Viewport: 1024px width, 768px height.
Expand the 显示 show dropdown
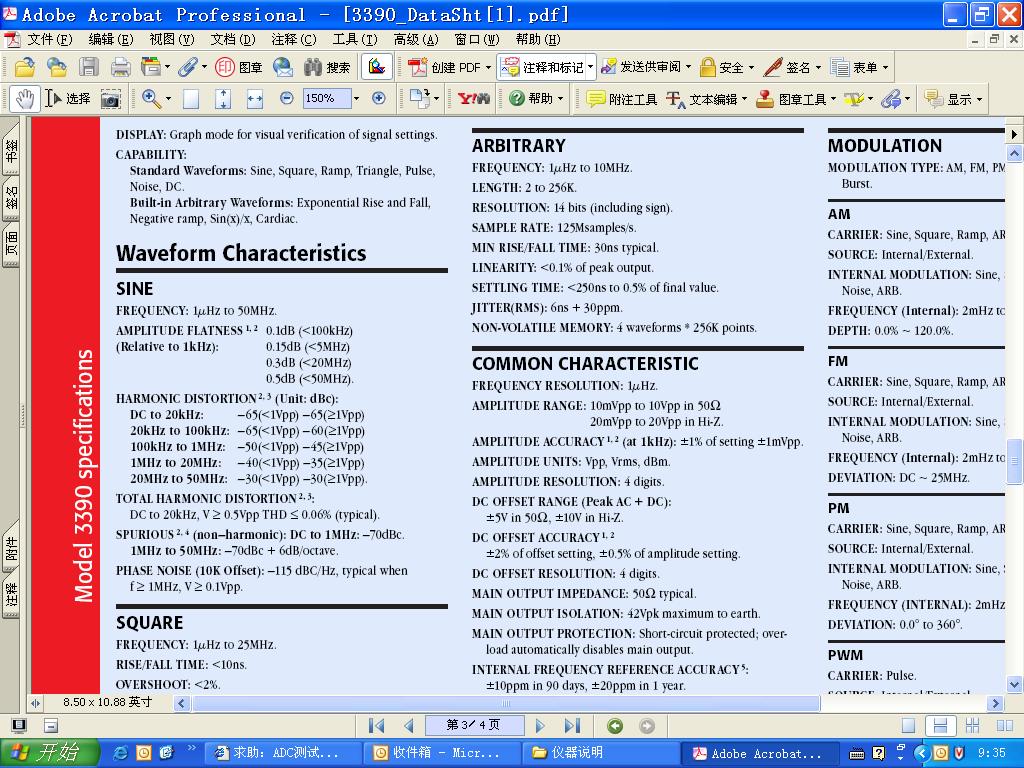click(980, 100)
